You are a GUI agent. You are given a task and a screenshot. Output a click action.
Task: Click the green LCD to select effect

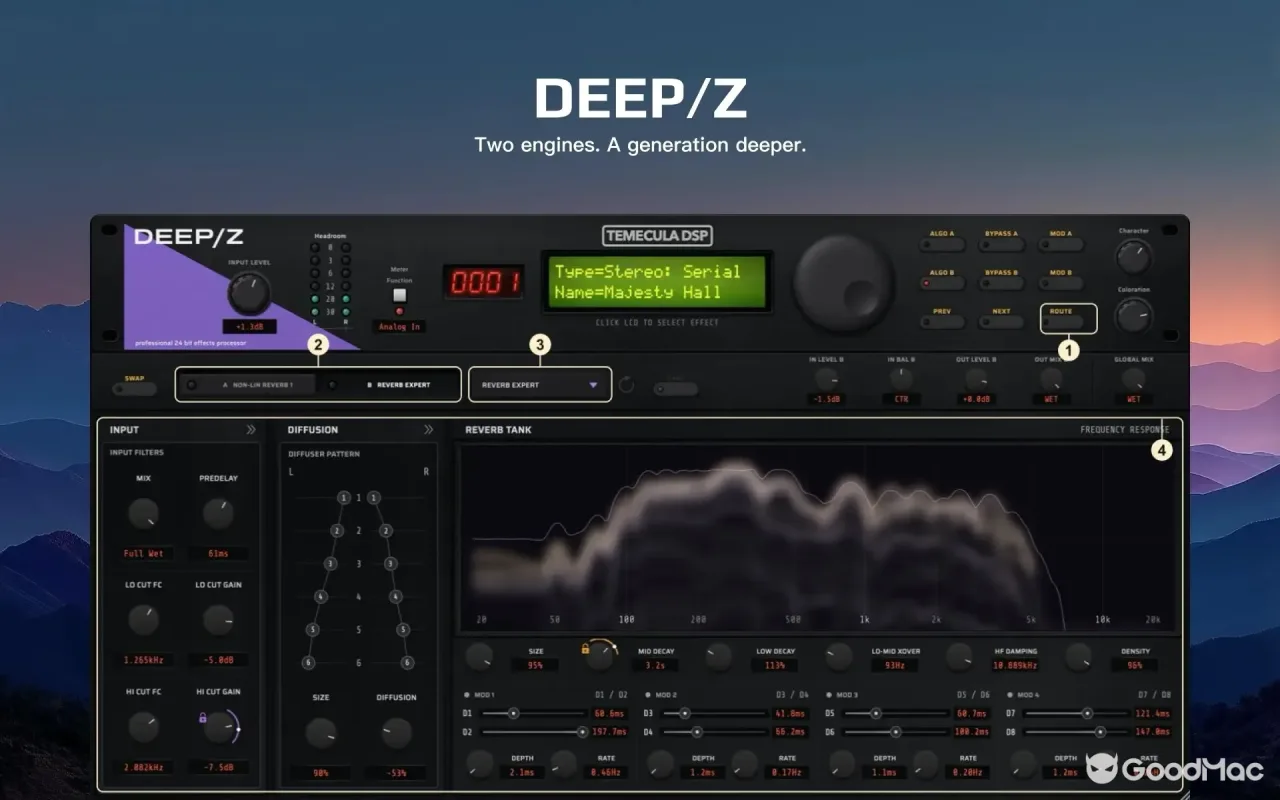click(657, 281)
